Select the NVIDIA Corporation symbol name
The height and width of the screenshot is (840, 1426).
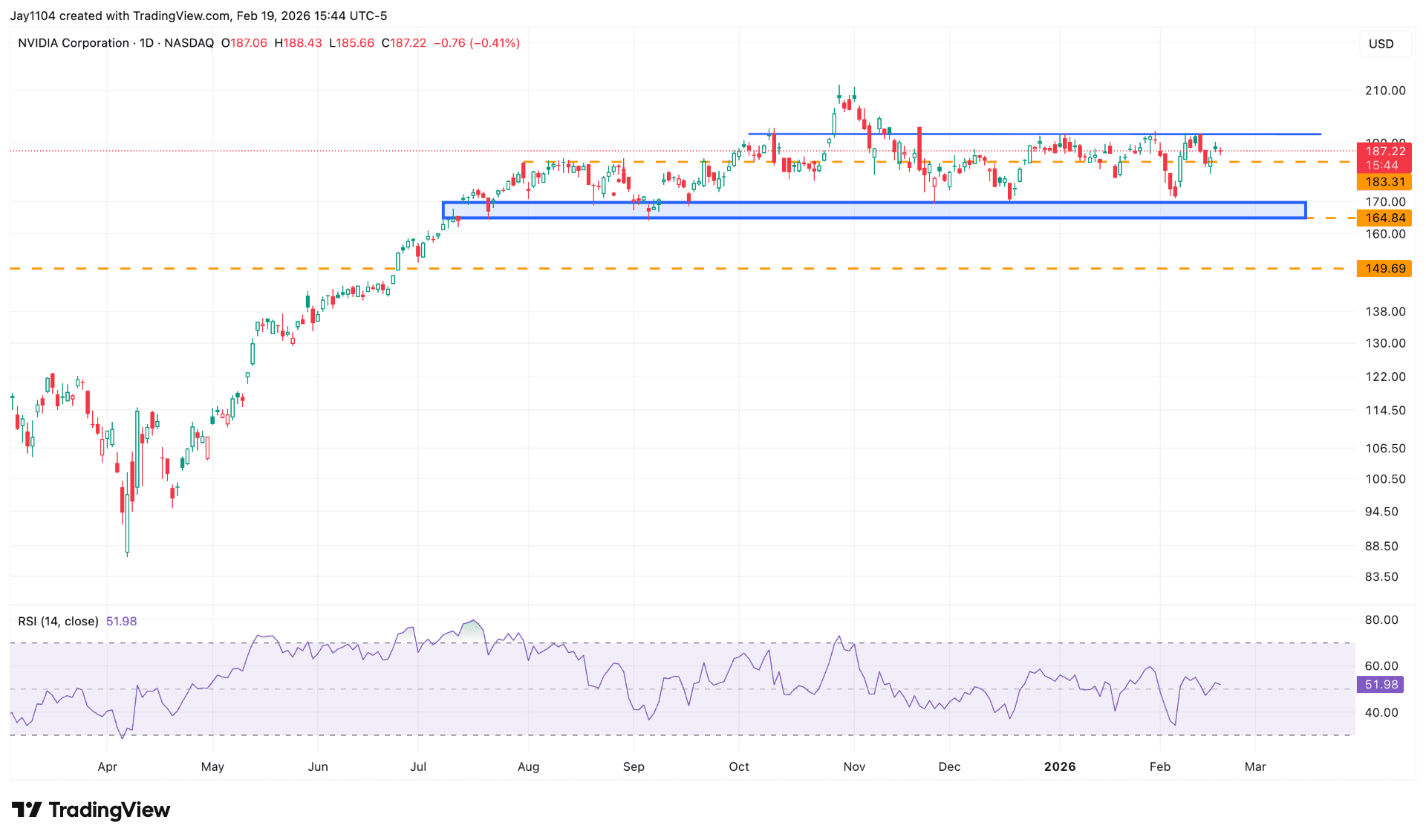click(x=71, y=43)
